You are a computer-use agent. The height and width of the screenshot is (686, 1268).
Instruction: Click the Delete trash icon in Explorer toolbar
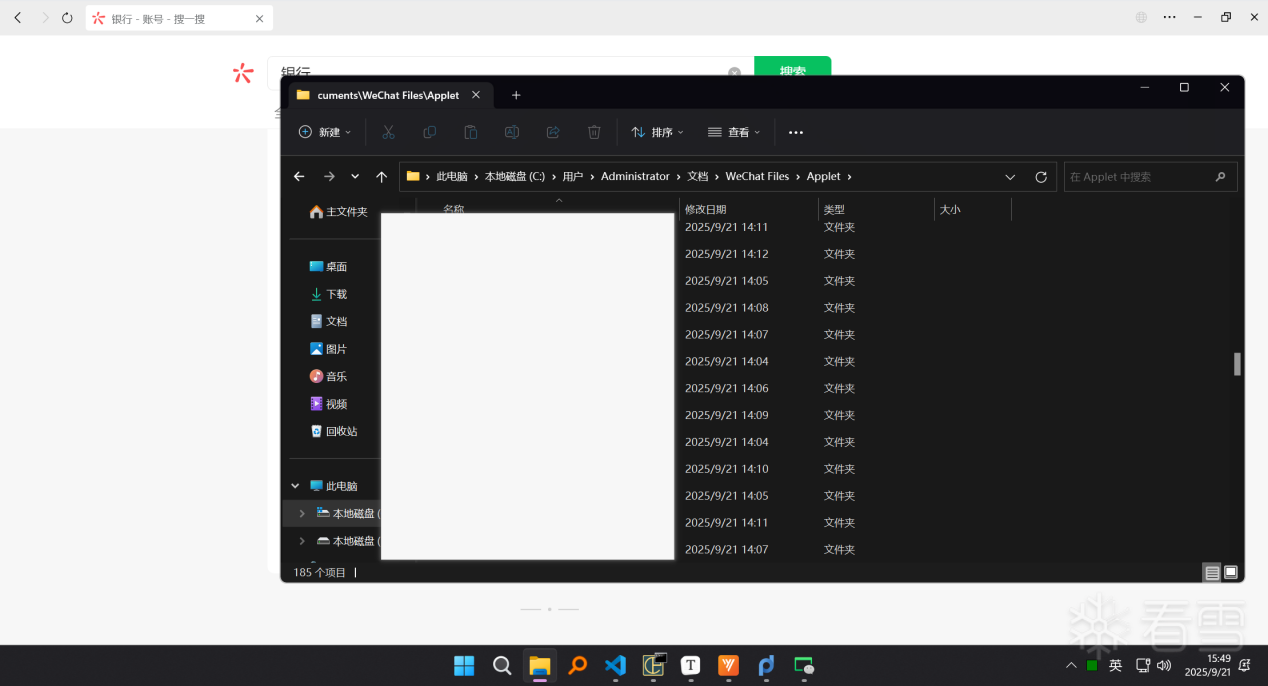[594, 132]
